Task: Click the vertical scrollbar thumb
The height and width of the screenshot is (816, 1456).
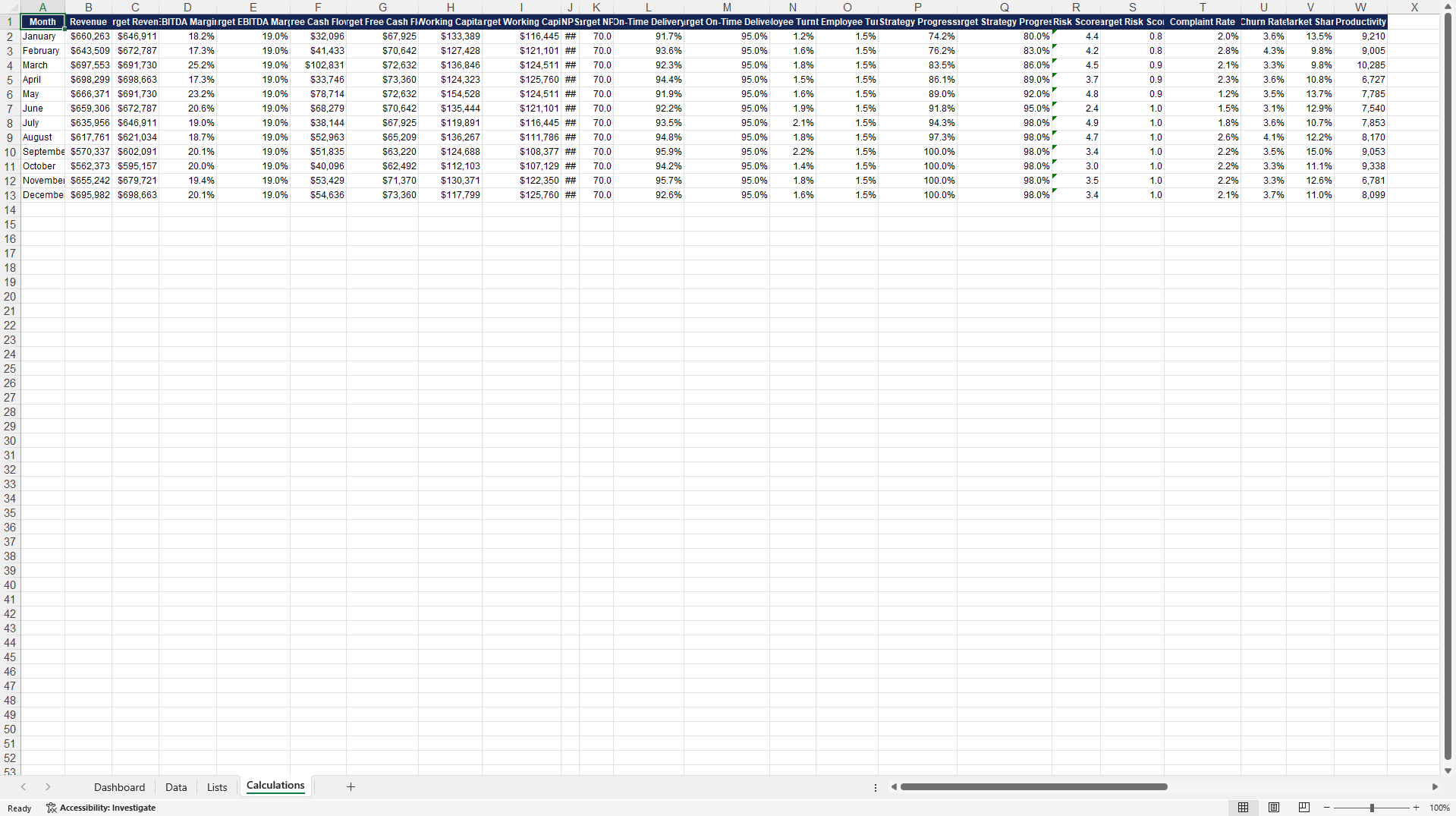Action: 1448,386
